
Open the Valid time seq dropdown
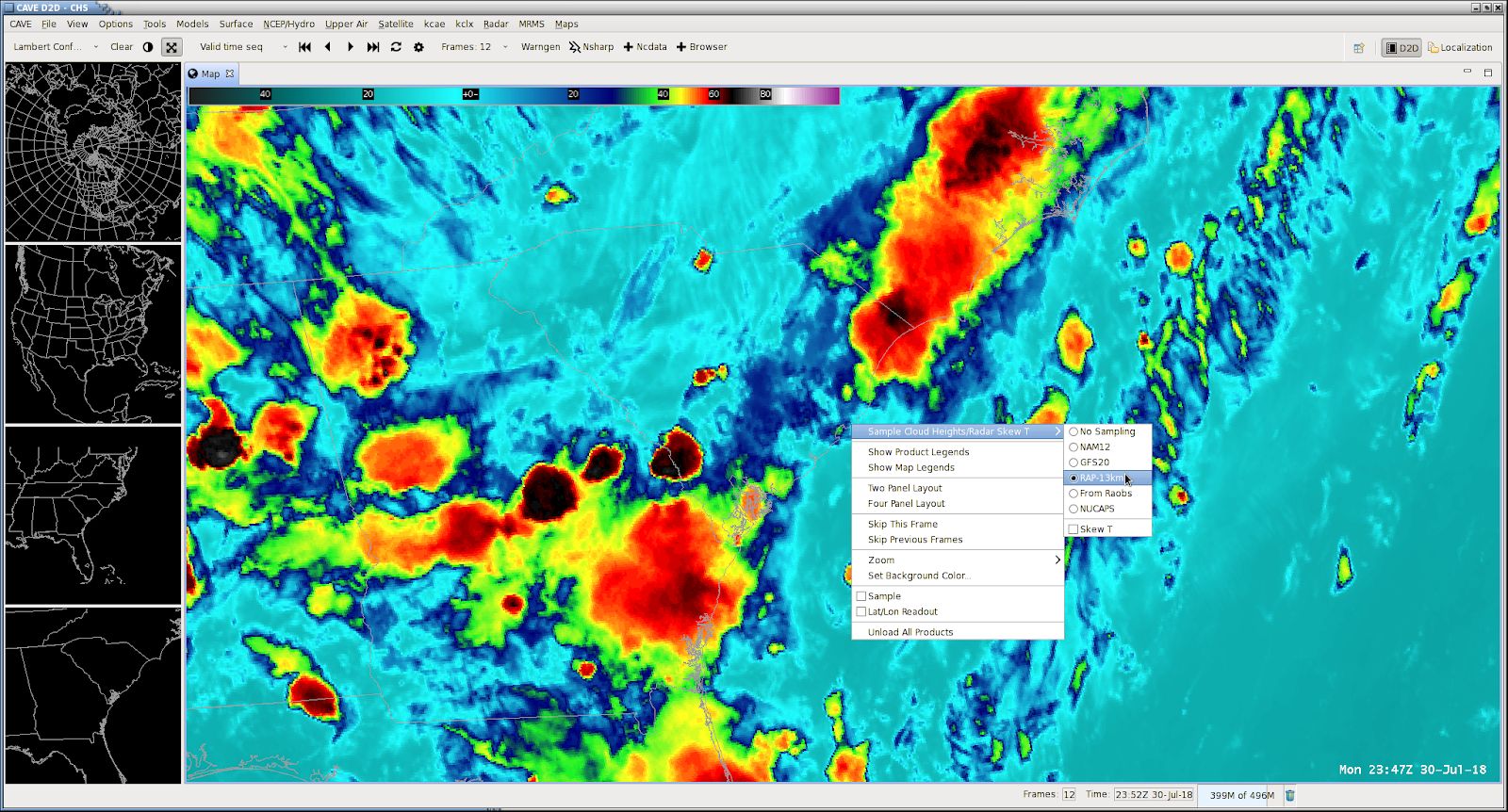pos(243,47)
